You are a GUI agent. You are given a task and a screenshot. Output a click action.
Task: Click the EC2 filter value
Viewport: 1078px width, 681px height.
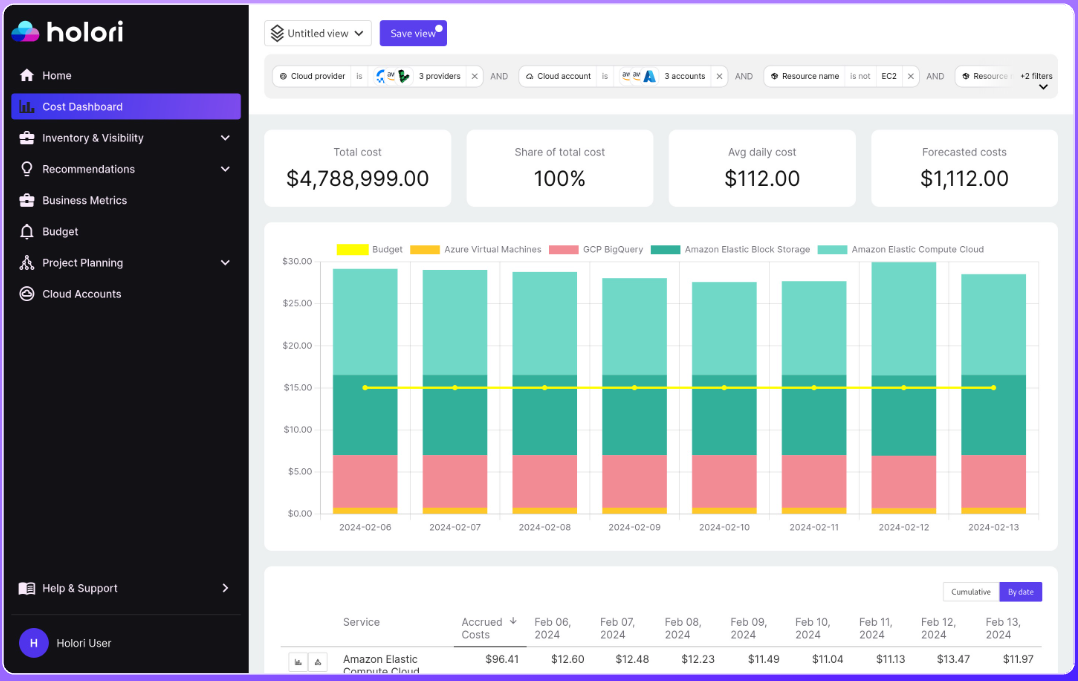point(889,76)
